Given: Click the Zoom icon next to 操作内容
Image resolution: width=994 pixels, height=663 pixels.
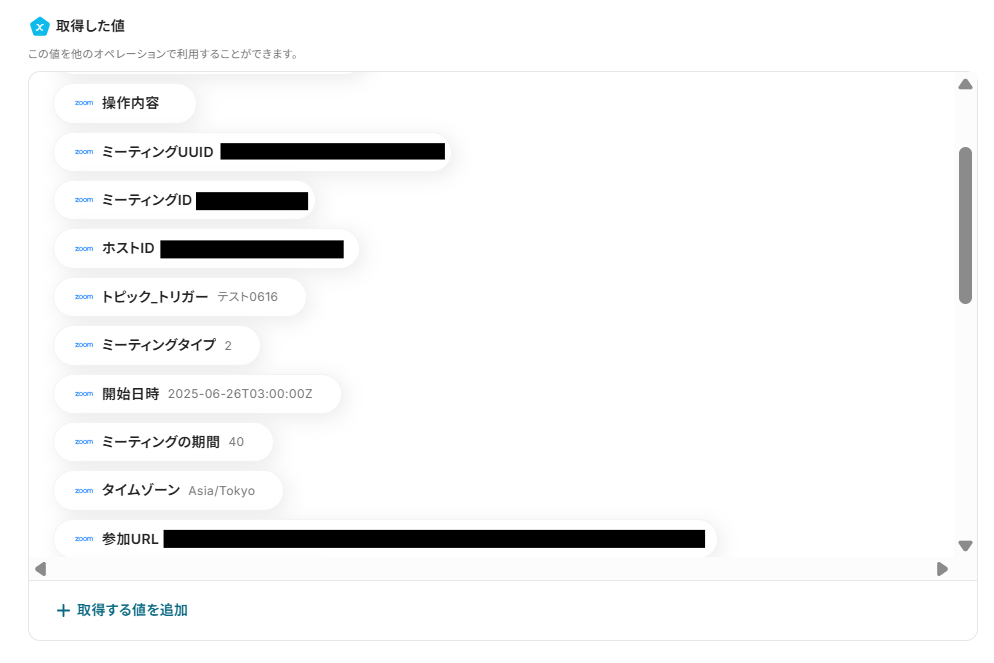Looking at the screenshot, I should [x=84, y=103].
